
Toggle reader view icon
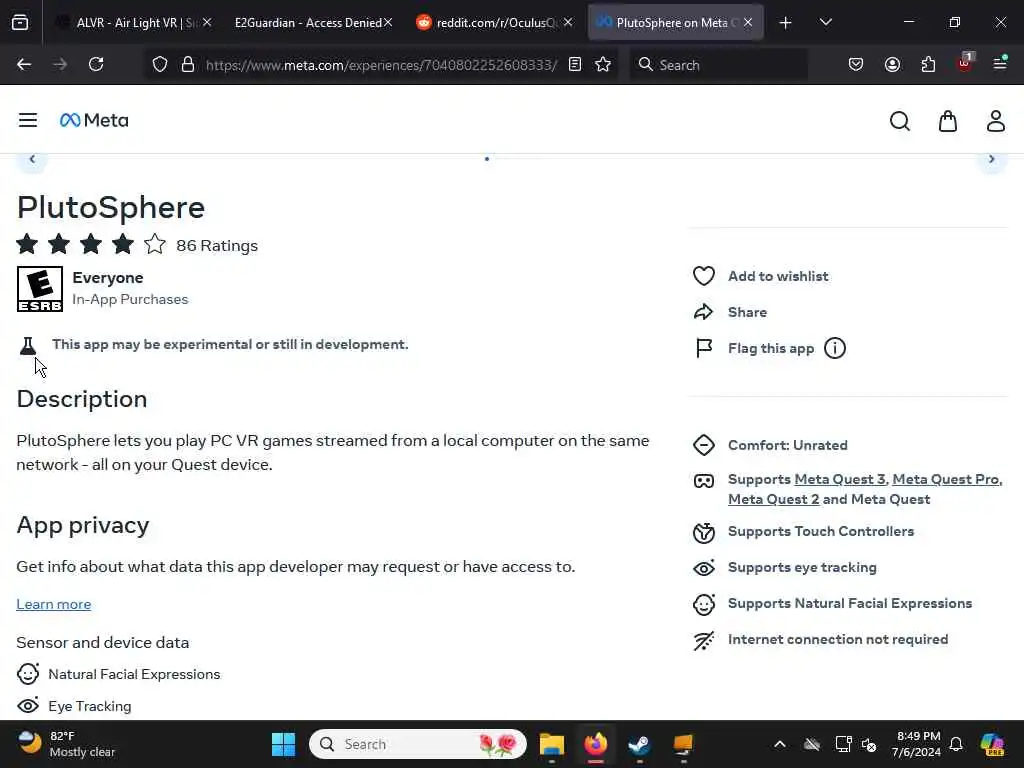(575, 64)
